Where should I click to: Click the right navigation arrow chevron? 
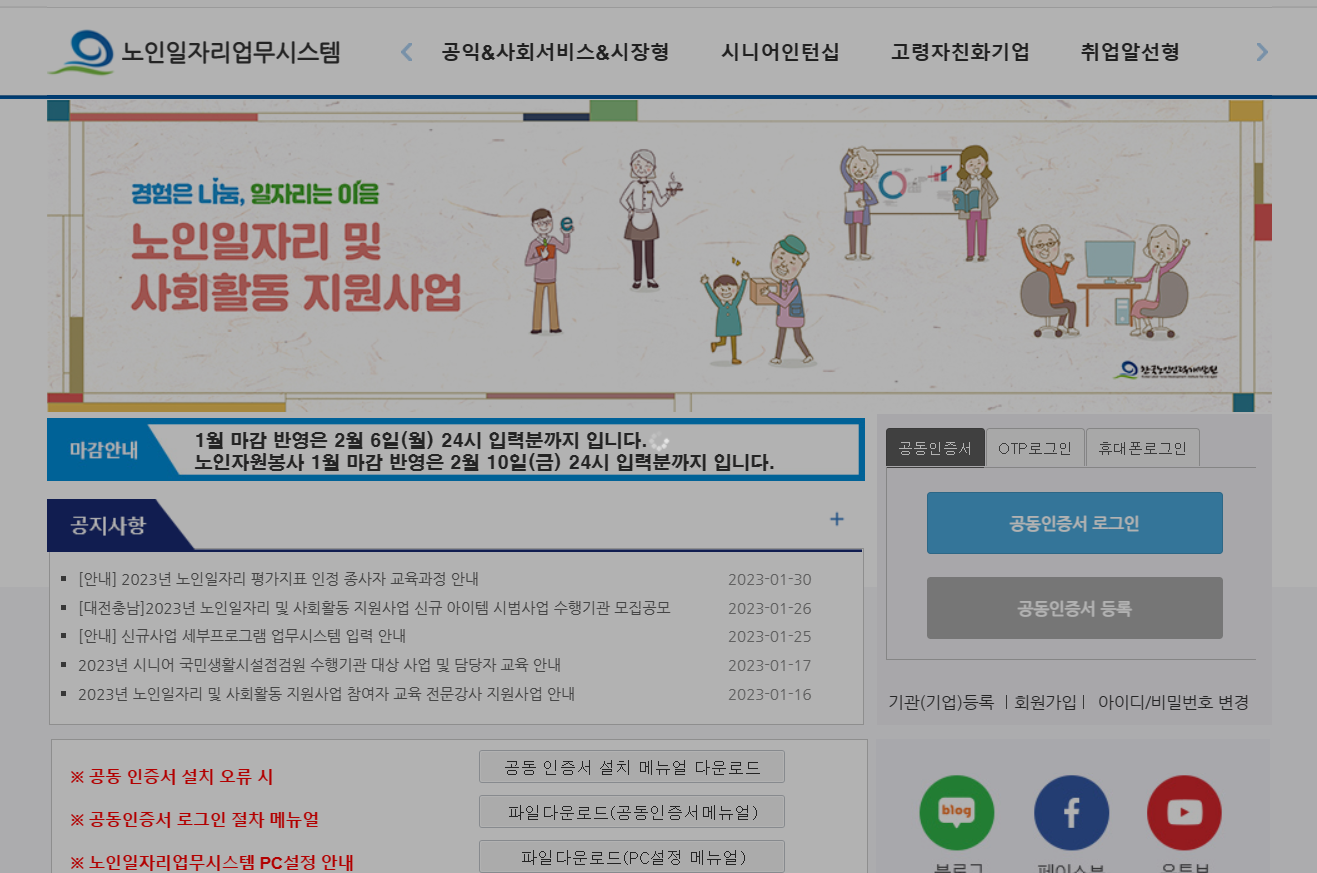[x=1262, y=51]
